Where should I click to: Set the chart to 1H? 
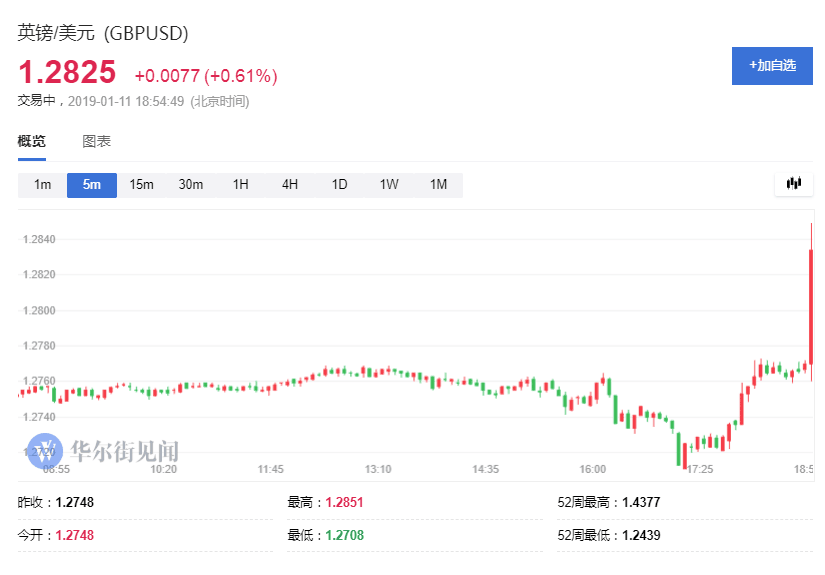pyautogui.click(x=240, y=185)
